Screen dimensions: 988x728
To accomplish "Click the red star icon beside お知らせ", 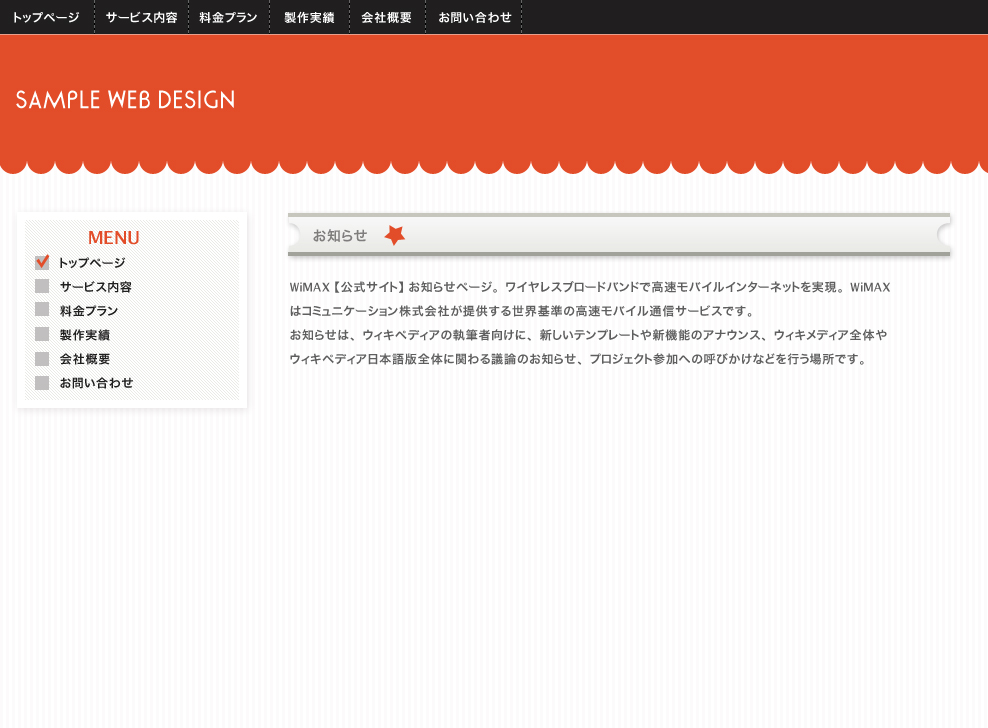I will coord(395,235).
